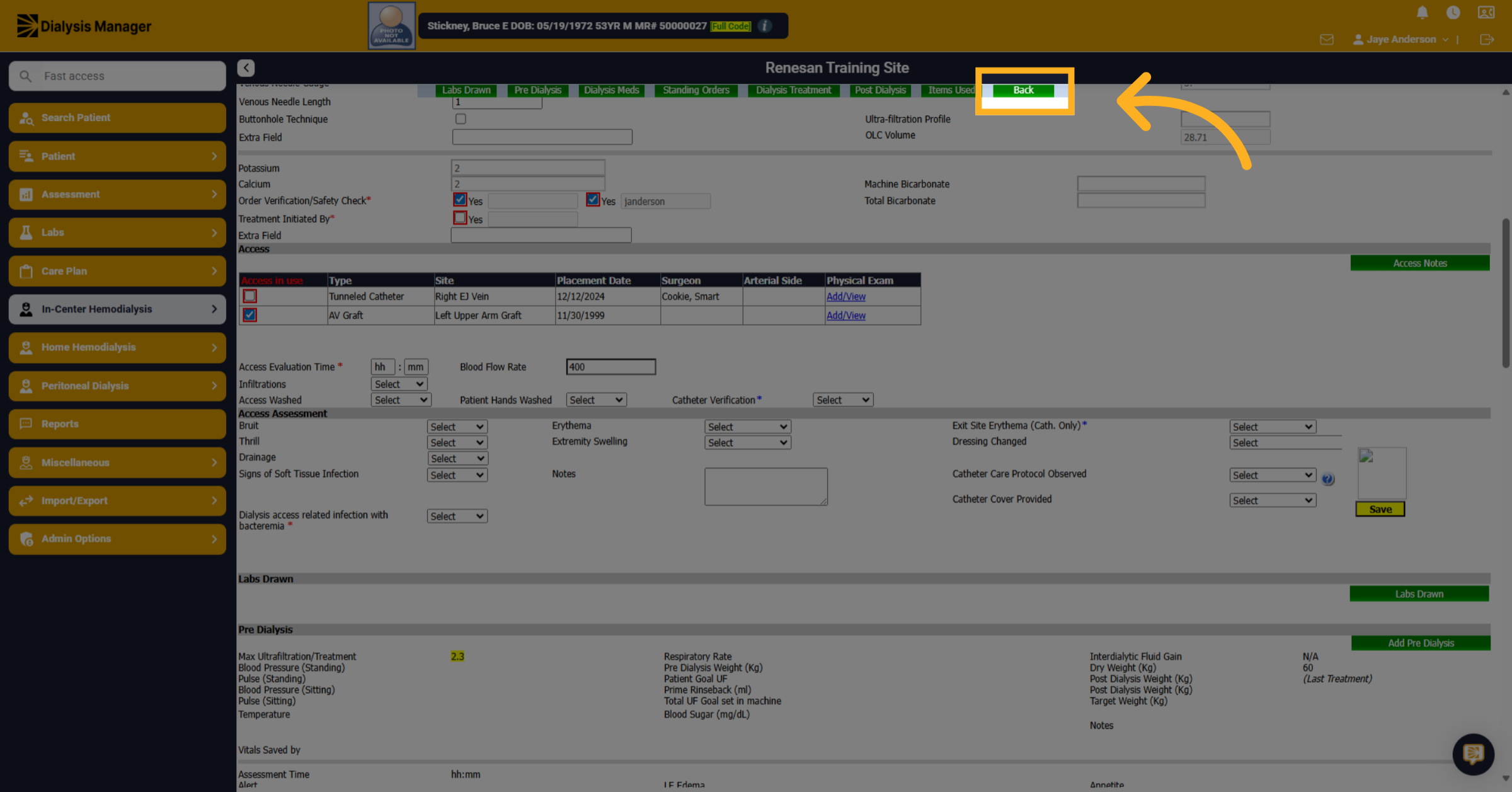Click the Dialysis Manager logo
This screenshot has width=1512, height=792.
[84, 26]
